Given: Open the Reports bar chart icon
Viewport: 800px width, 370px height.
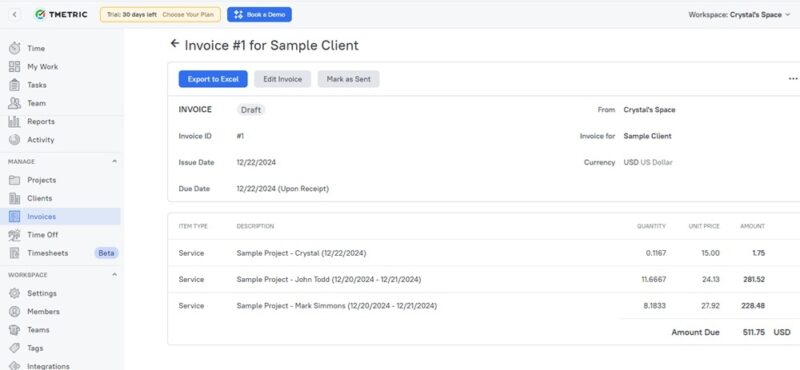Looking at the screenshot, I should point(14,121).
